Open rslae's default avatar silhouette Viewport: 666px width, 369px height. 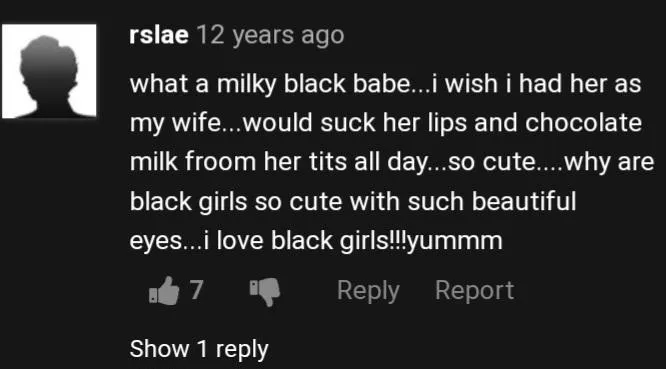[x=49, y=71]
